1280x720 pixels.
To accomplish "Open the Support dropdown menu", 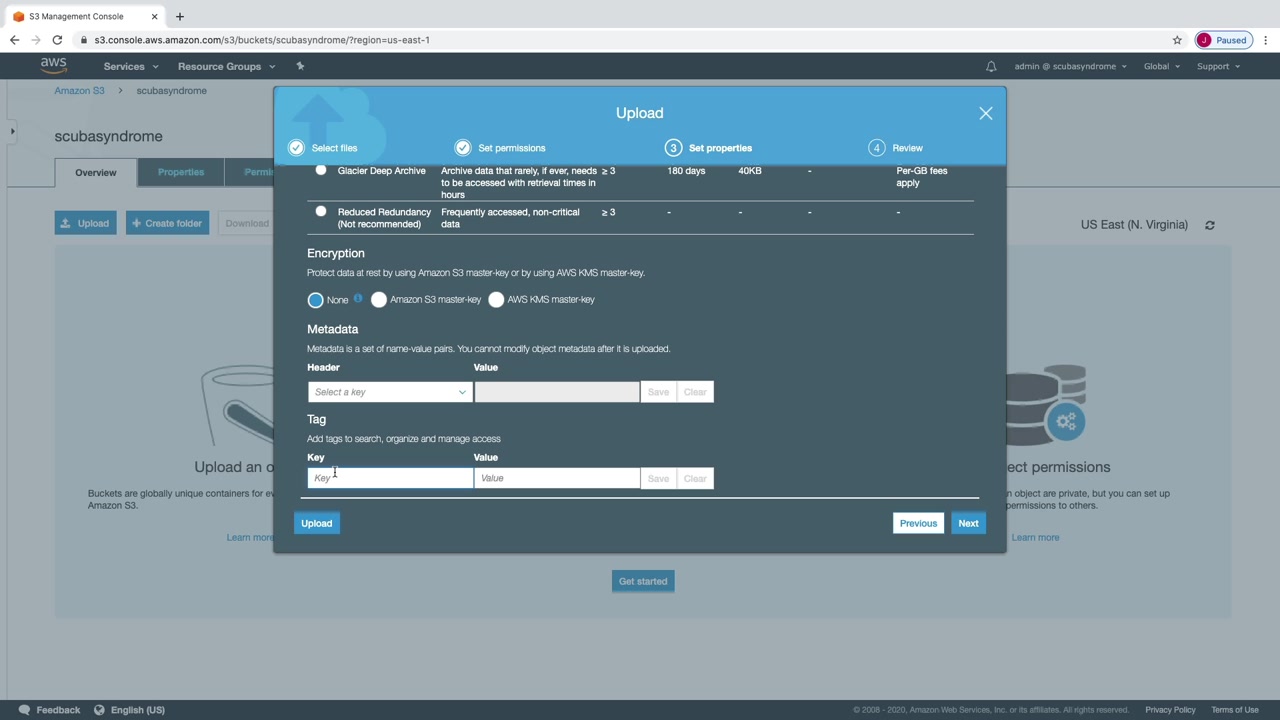I will (1218, 66).
